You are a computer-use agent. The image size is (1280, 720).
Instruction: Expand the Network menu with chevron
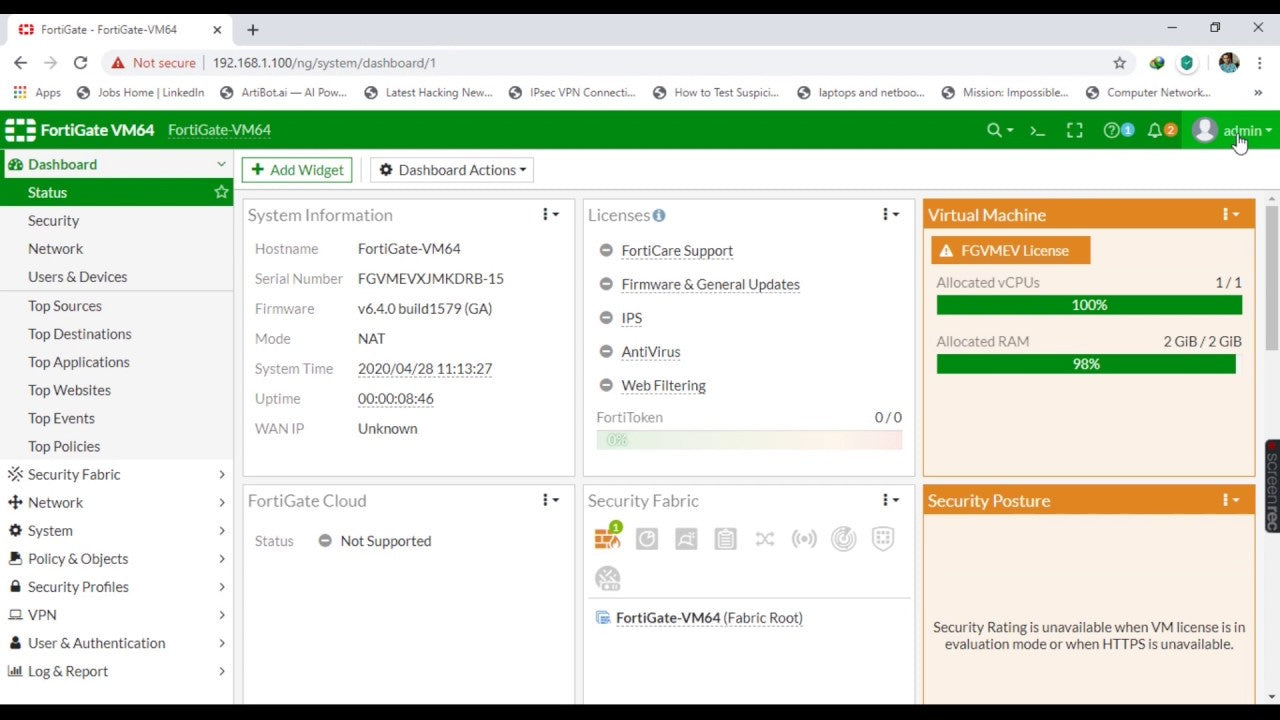tap(222, 502)
